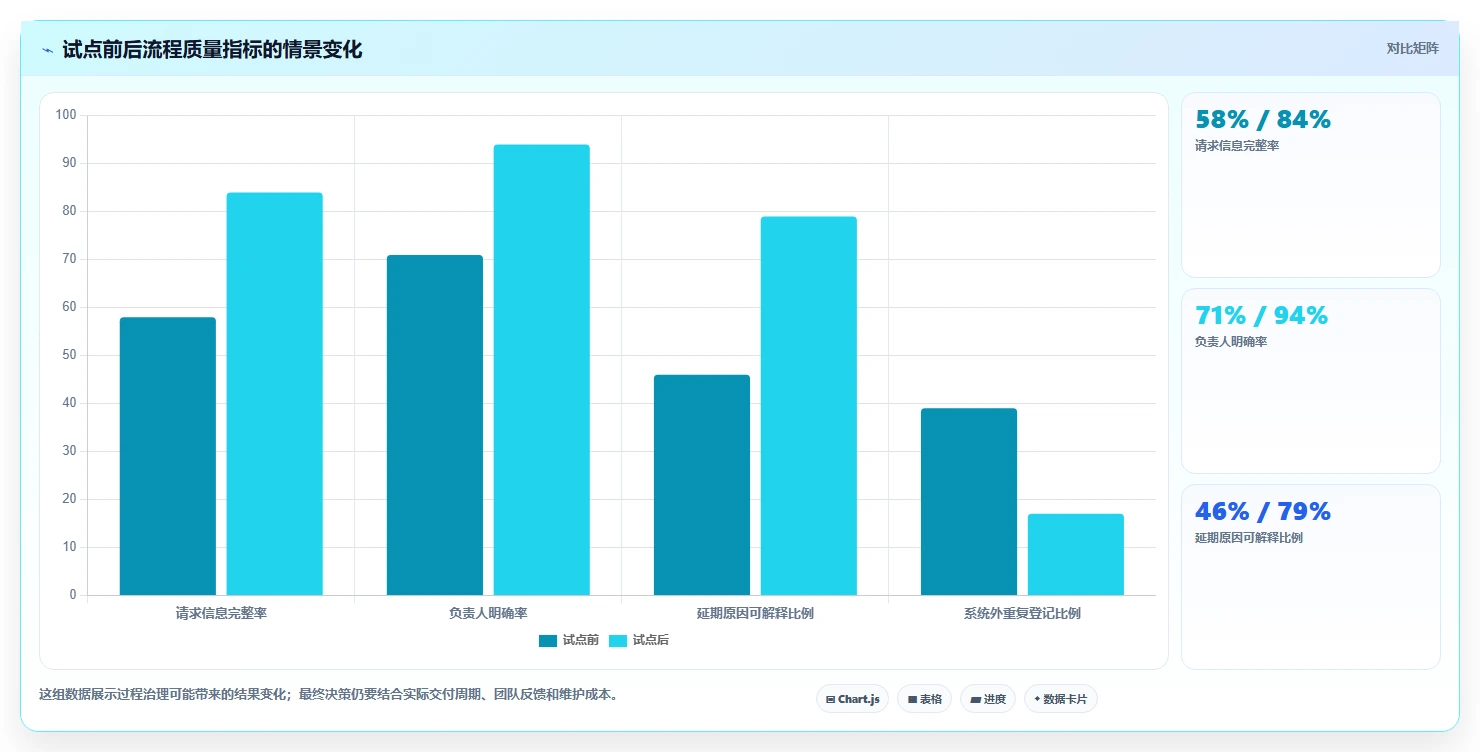This screenshot has width=1480, height=752.
Task: Click the 进度 chip
Action: (x=988, y=699)
